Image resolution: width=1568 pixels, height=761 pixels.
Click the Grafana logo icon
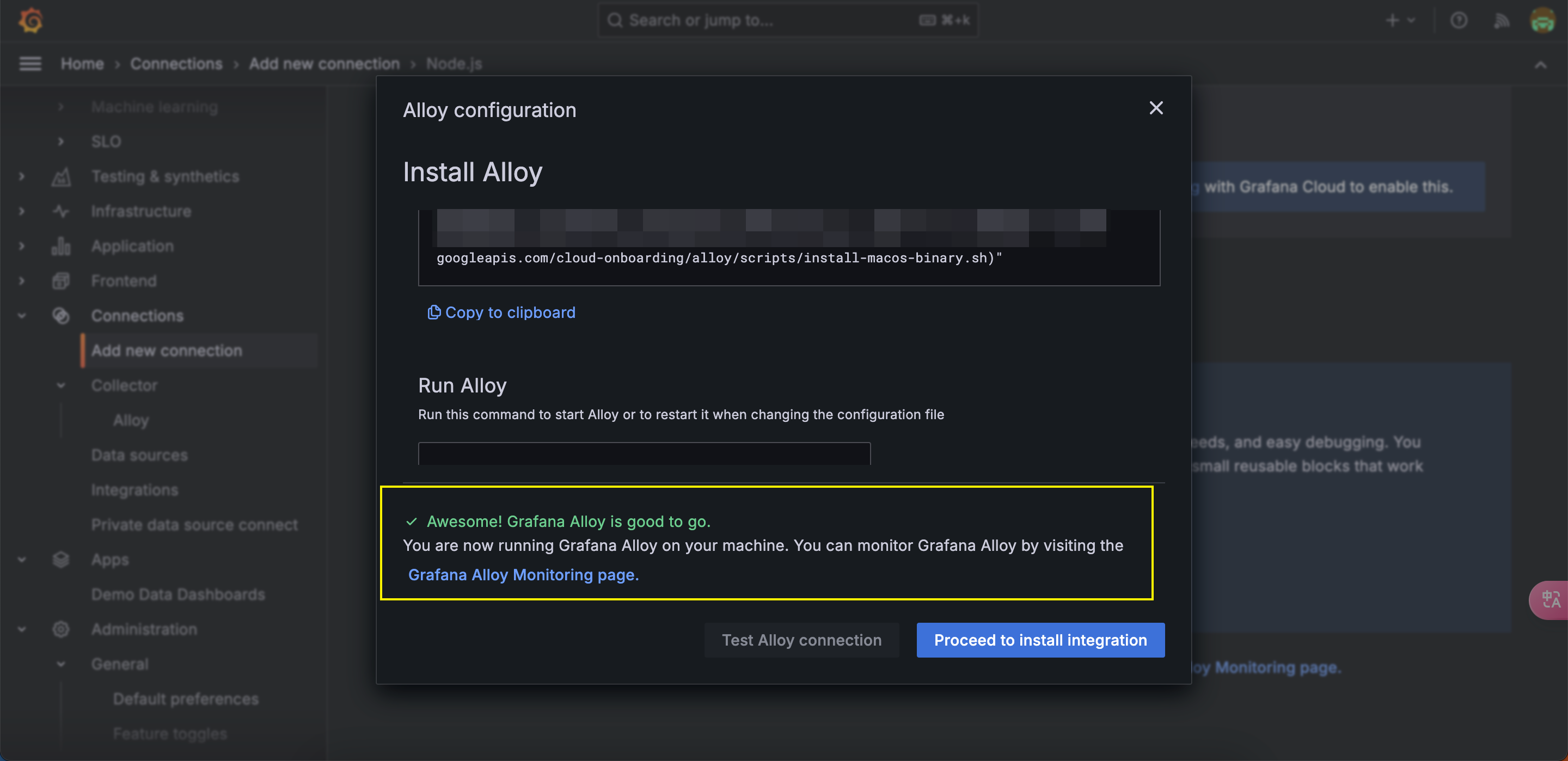tap(30, 20)
